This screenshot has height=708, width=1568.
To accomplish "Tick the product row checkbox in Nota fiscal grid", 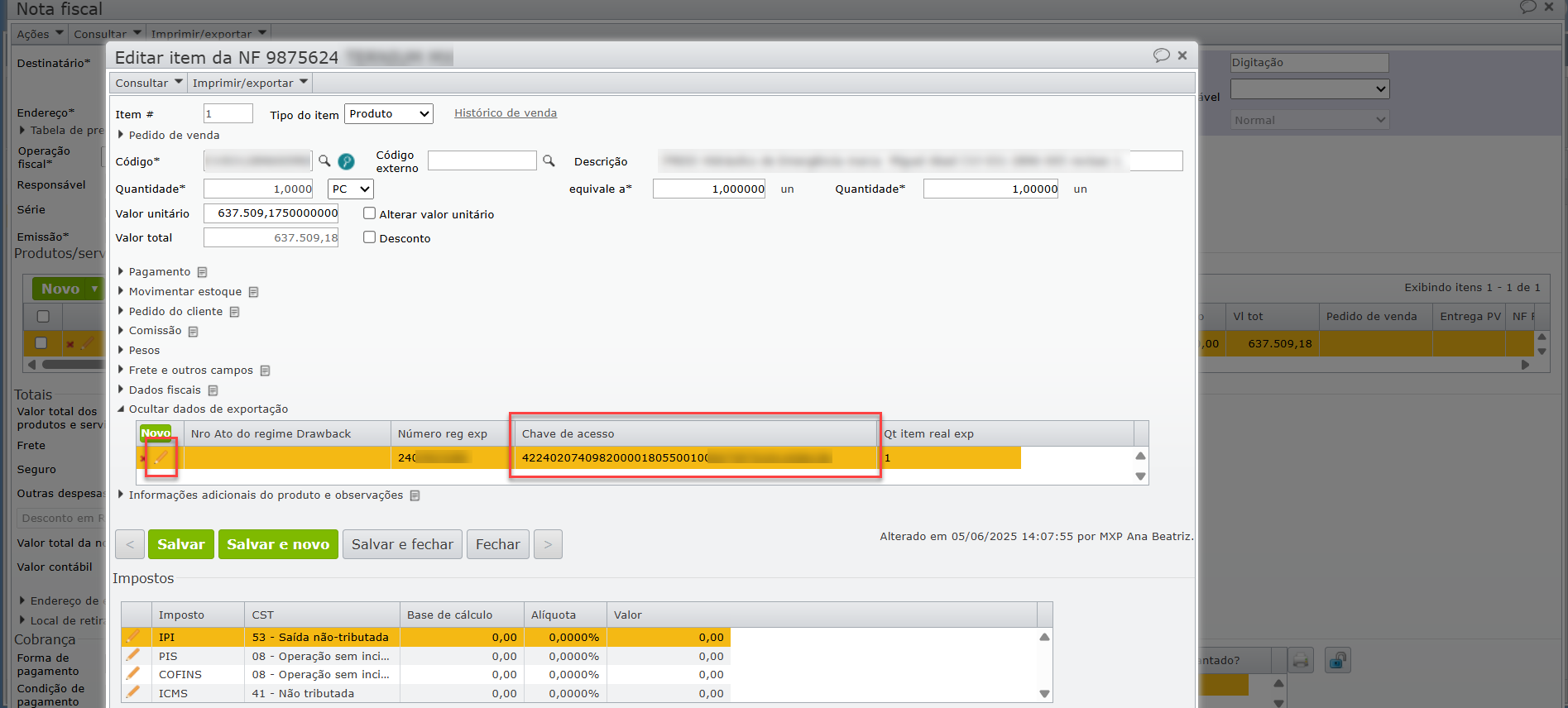I will click(41, 343).
